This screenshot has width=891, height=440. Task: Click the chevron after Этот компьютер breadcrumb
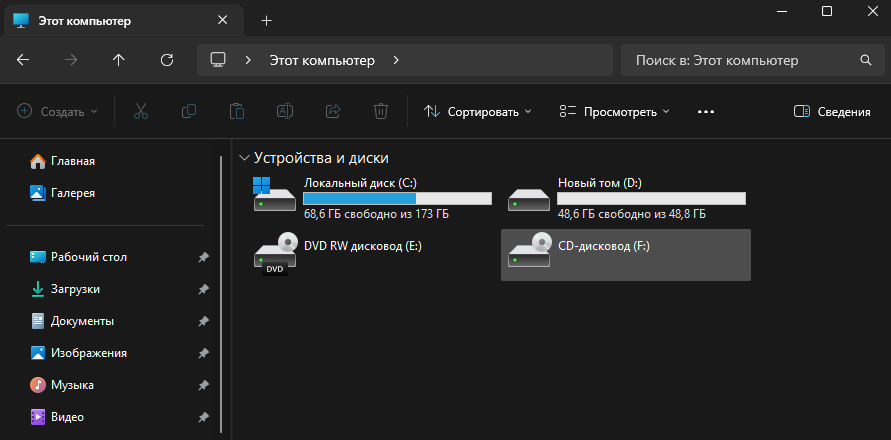(x=396, y=60)
